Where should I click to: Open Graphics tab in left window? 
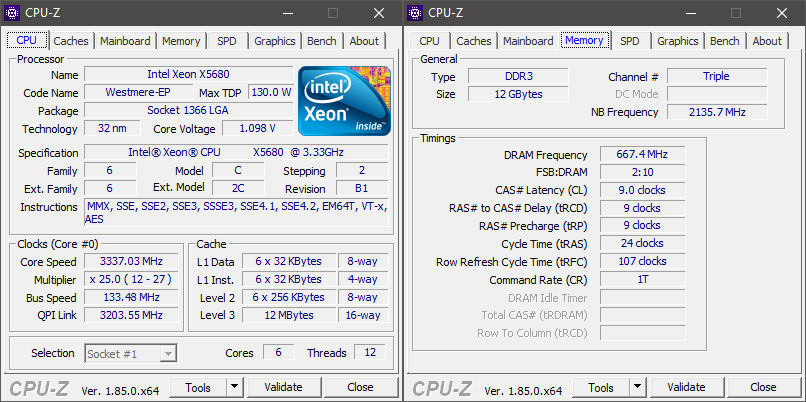275,41
